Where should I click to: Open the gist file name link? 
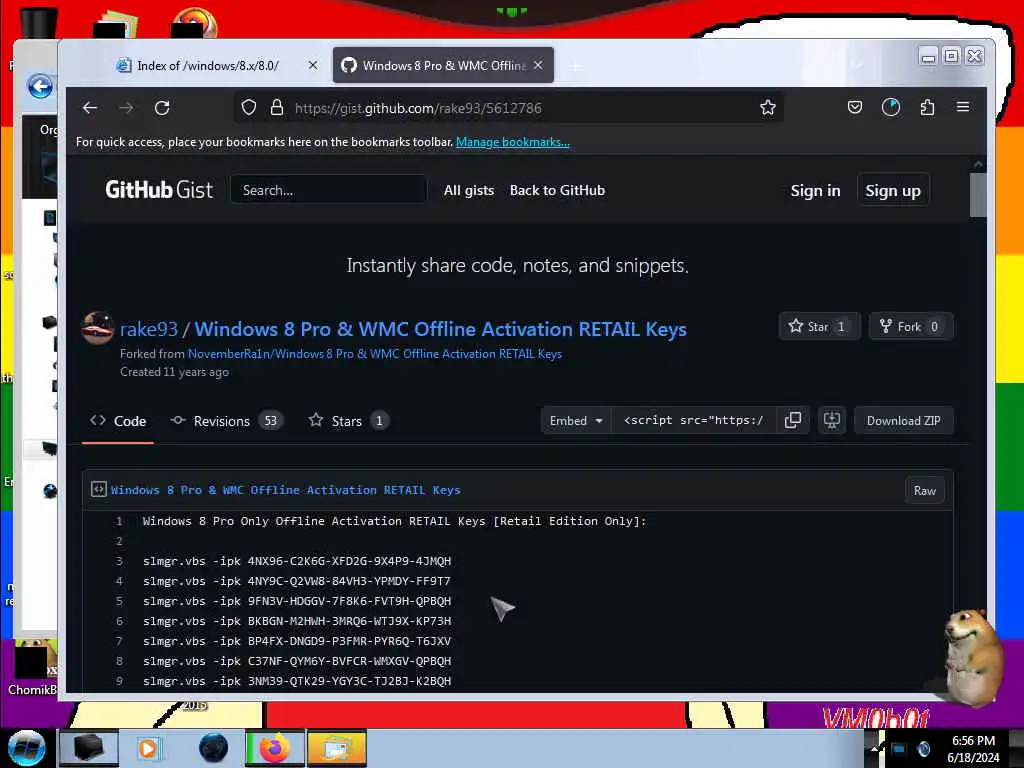pos(285,490)
